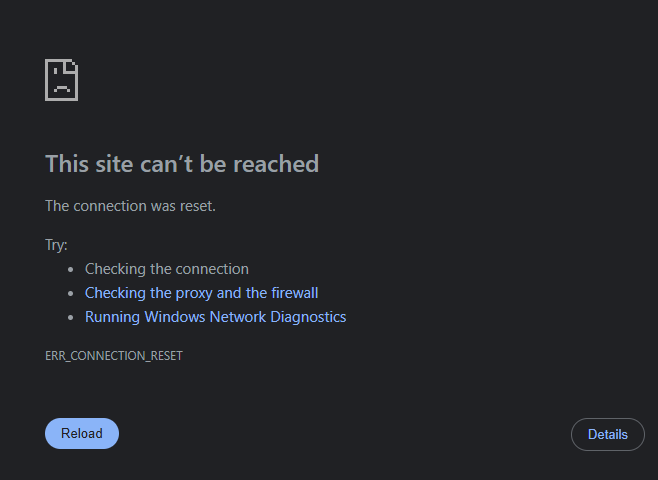Open "Checking the proxy and the firewall" link
The width and height of the screenshot is (658, 480).
pyautogui.click(x=201, y=293)
